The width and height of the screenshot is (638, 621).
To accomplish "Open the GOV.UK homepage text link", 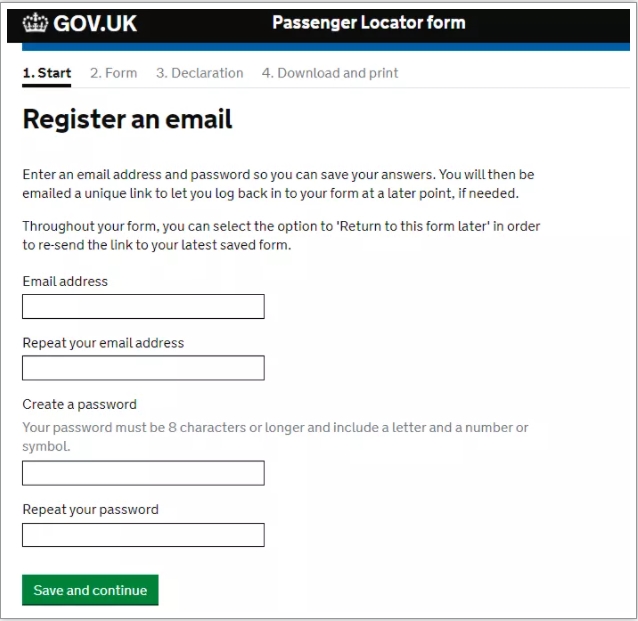I will click(x=95, y=23).
